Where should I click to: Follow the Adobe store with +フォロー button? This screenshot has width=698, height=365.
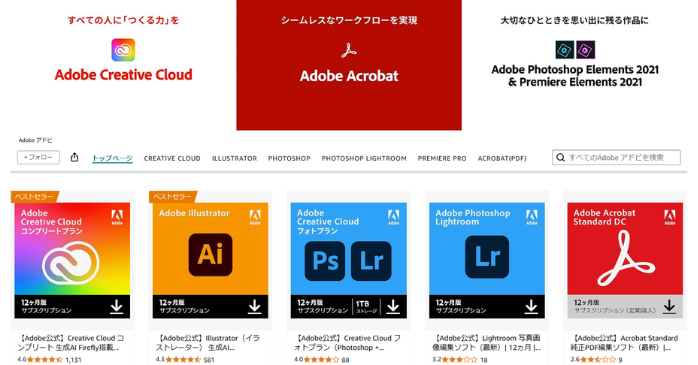38,157
